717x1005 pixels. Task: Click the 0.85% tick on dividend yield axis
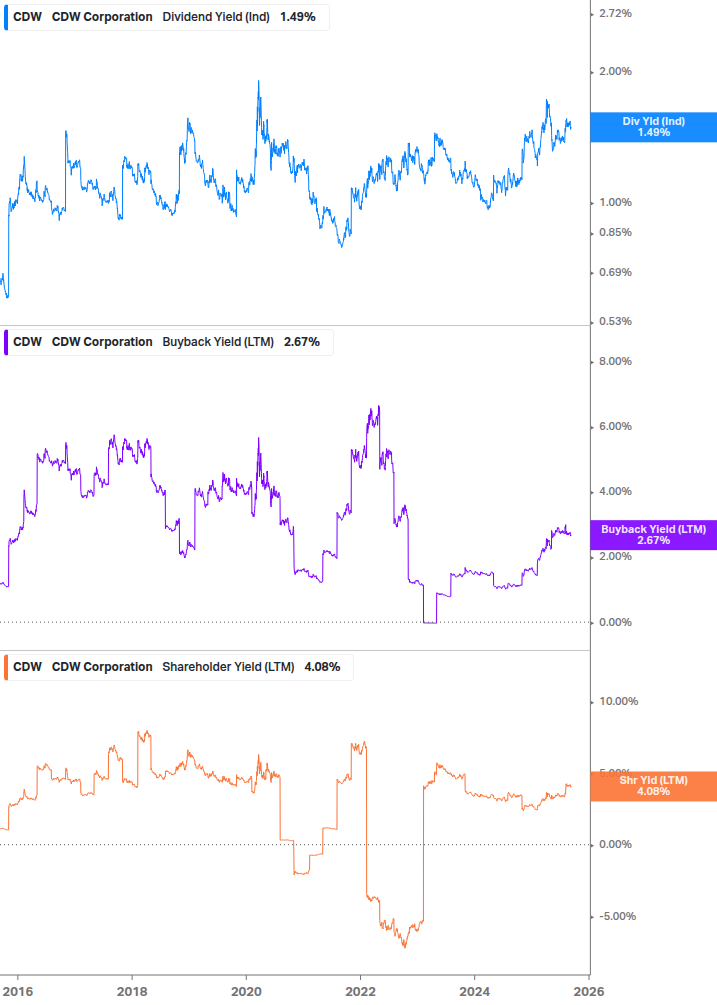(x=615, y=233)
